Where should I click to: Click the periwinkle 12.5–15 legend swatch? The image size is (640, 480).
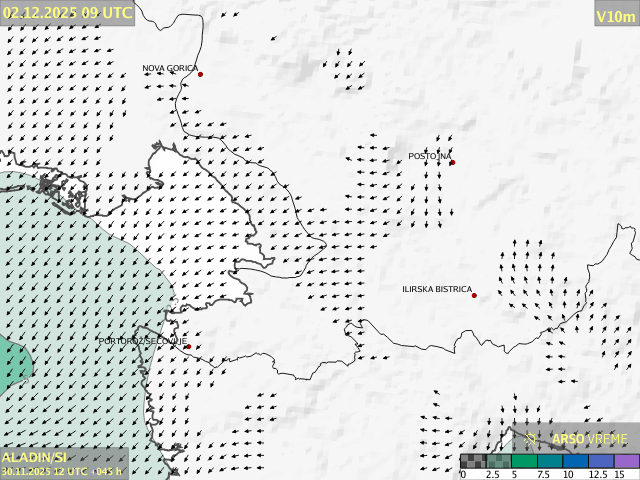(601, 462)
